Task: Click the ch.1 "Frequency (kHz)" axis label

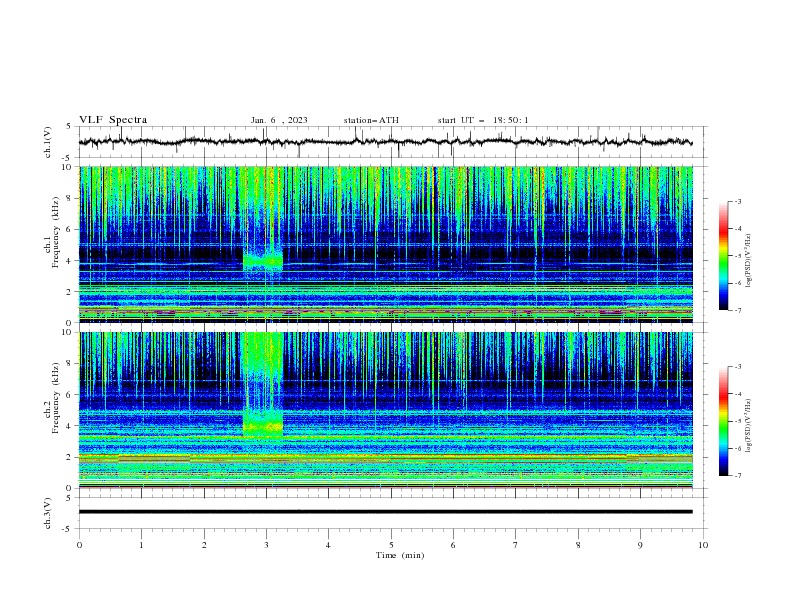Action: click(x=55, y=233)
